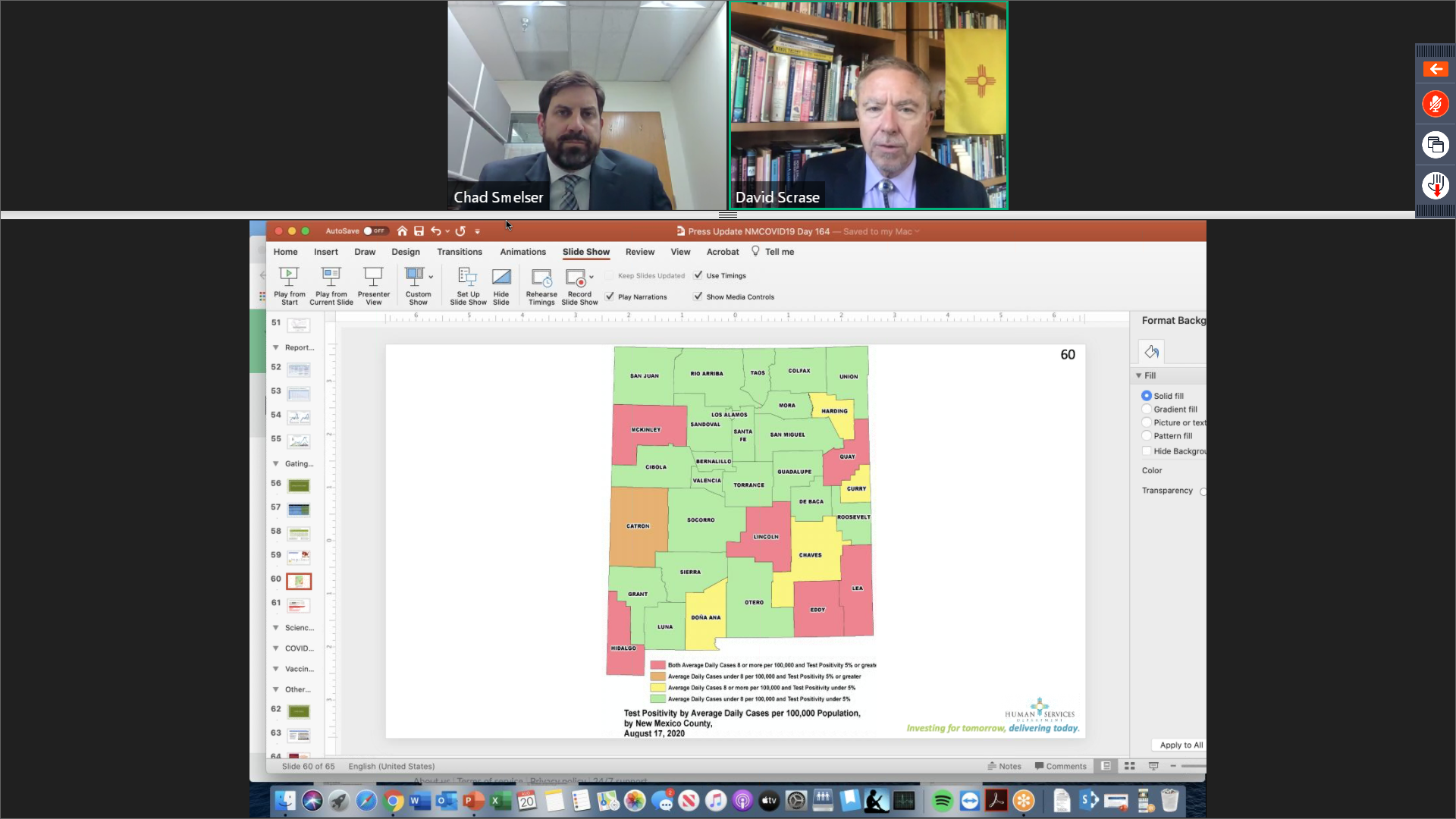The height and width of the screenshot is (819, 1456).
Task: Open Safari from the Dock
Action: coord(366,801)
